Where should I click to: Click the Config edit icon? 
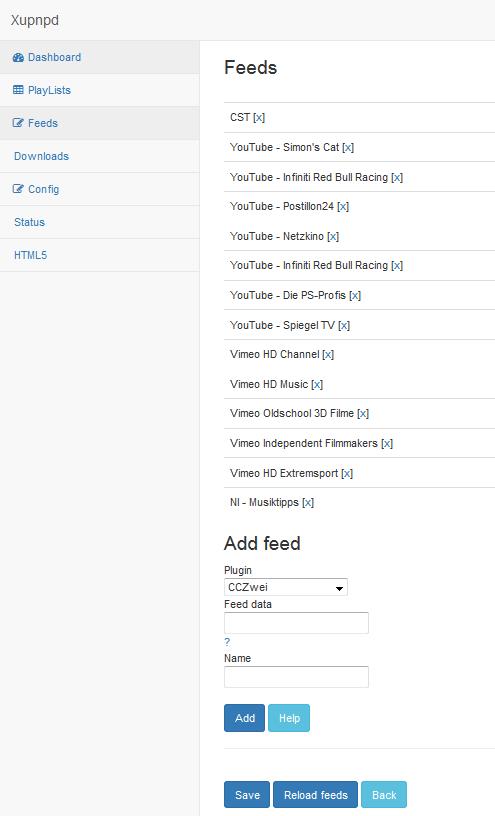[x=18, y=189]
